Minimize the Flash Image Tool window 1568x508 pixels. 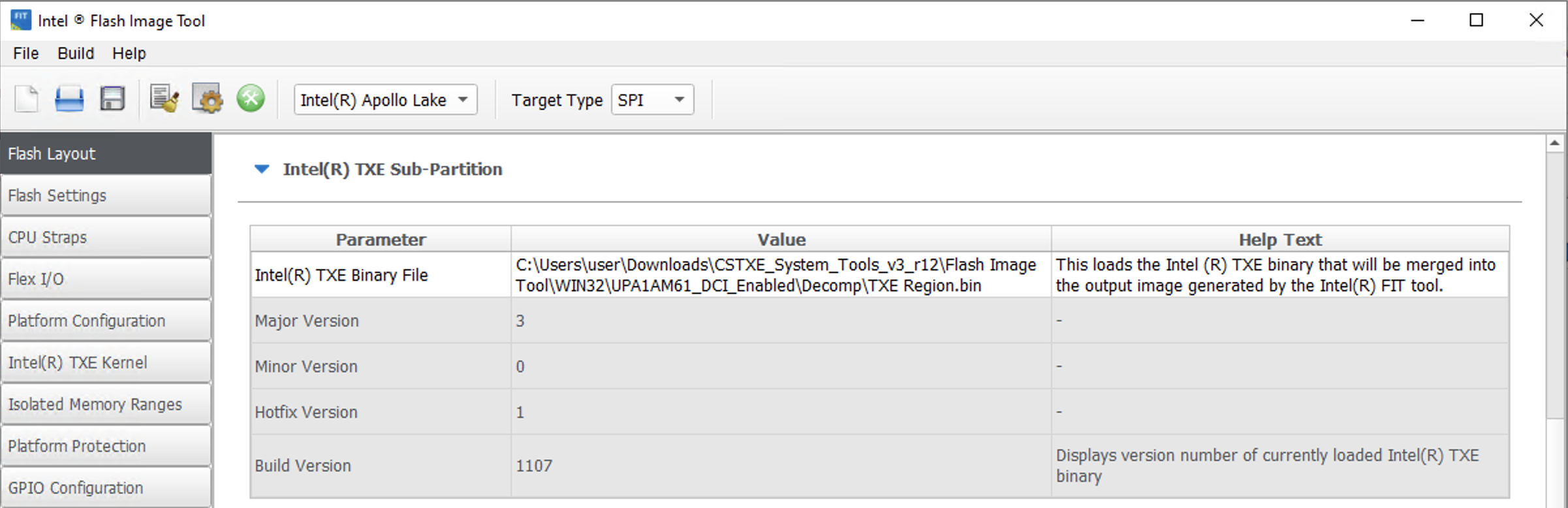[x=1417, y=20]
